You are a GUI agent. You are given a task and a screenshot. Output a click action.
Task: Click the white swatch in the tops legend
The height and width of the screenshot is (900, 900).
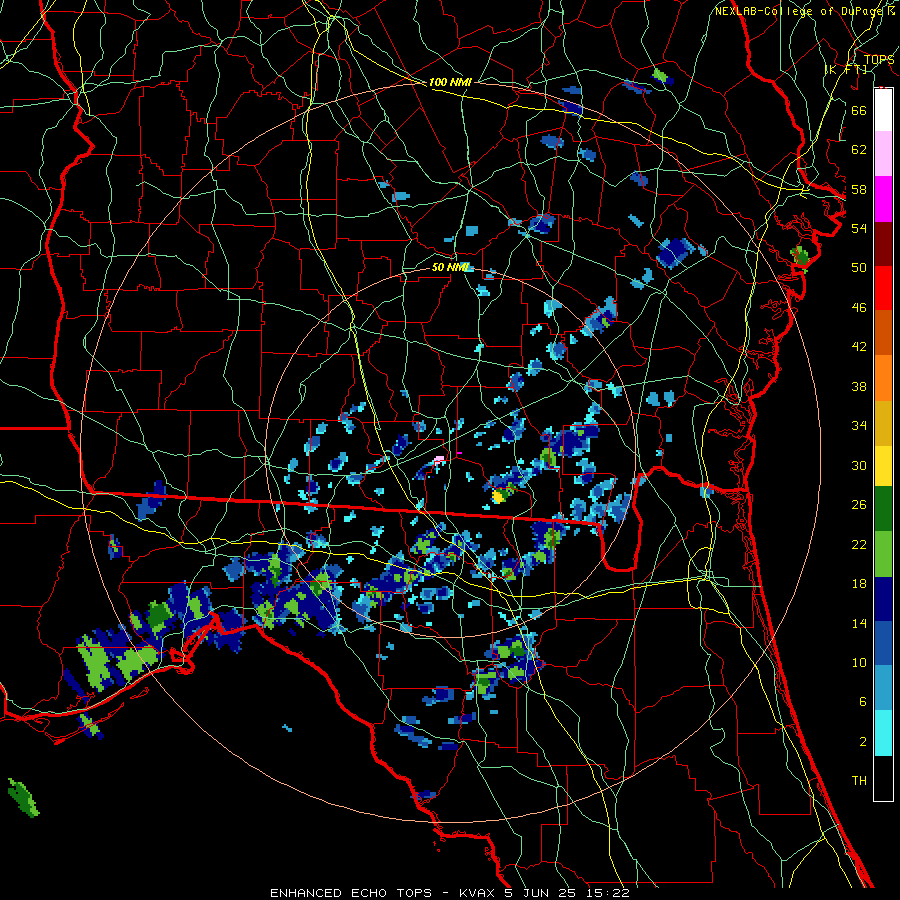(x=883, y=110)
